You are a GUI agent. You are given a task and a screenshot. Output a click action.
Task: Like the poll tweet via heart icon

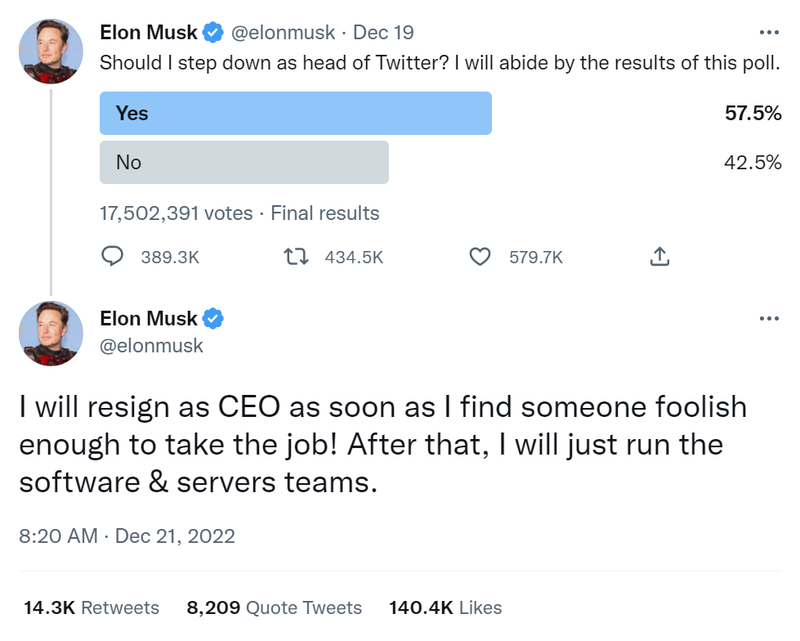[480, 257]
